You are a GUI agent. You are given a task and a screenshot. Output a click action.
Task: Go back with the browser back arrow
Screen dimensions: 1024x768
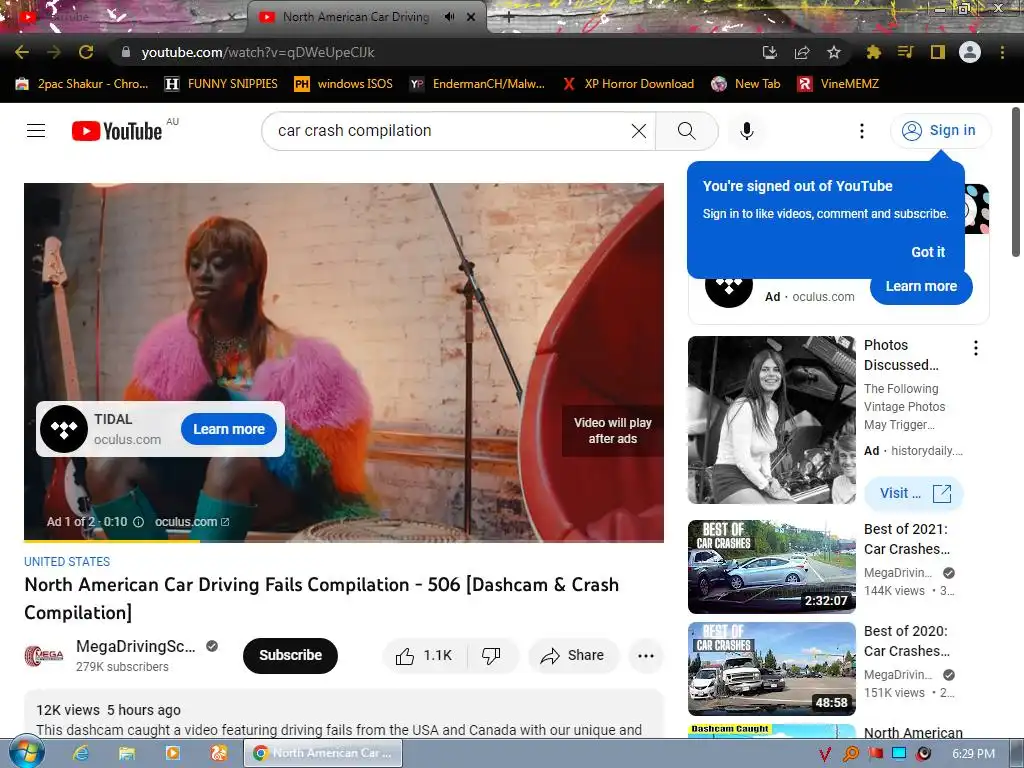pyautogui.click(x=22, y=52)
